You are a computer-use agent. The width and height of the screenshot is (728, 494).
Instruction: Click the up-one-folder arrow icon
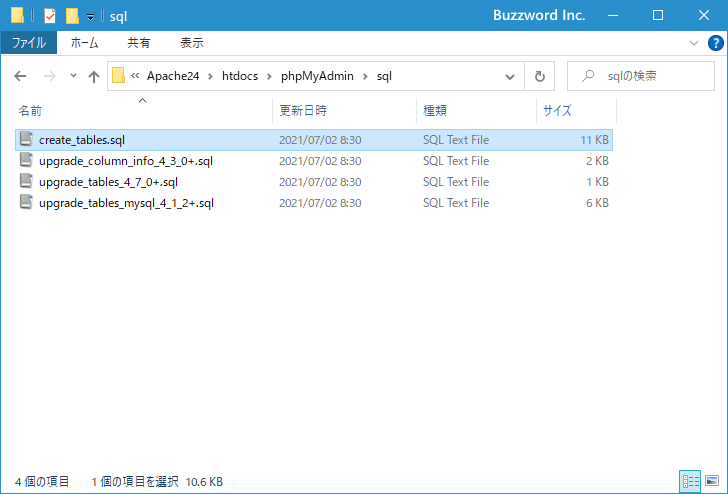tap(94, 76)
